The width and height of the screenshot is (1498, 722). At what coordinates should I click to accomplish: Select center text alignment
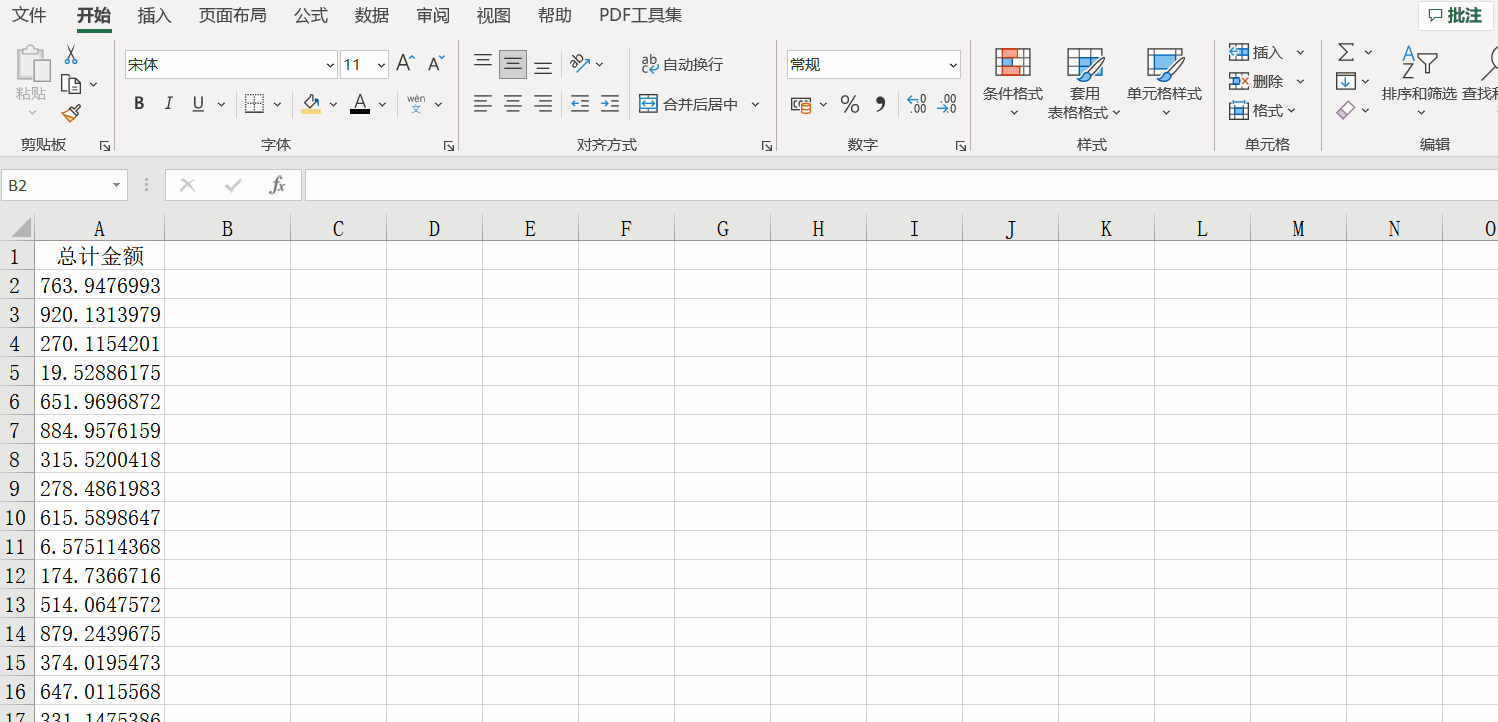click(x=513, y=103)
